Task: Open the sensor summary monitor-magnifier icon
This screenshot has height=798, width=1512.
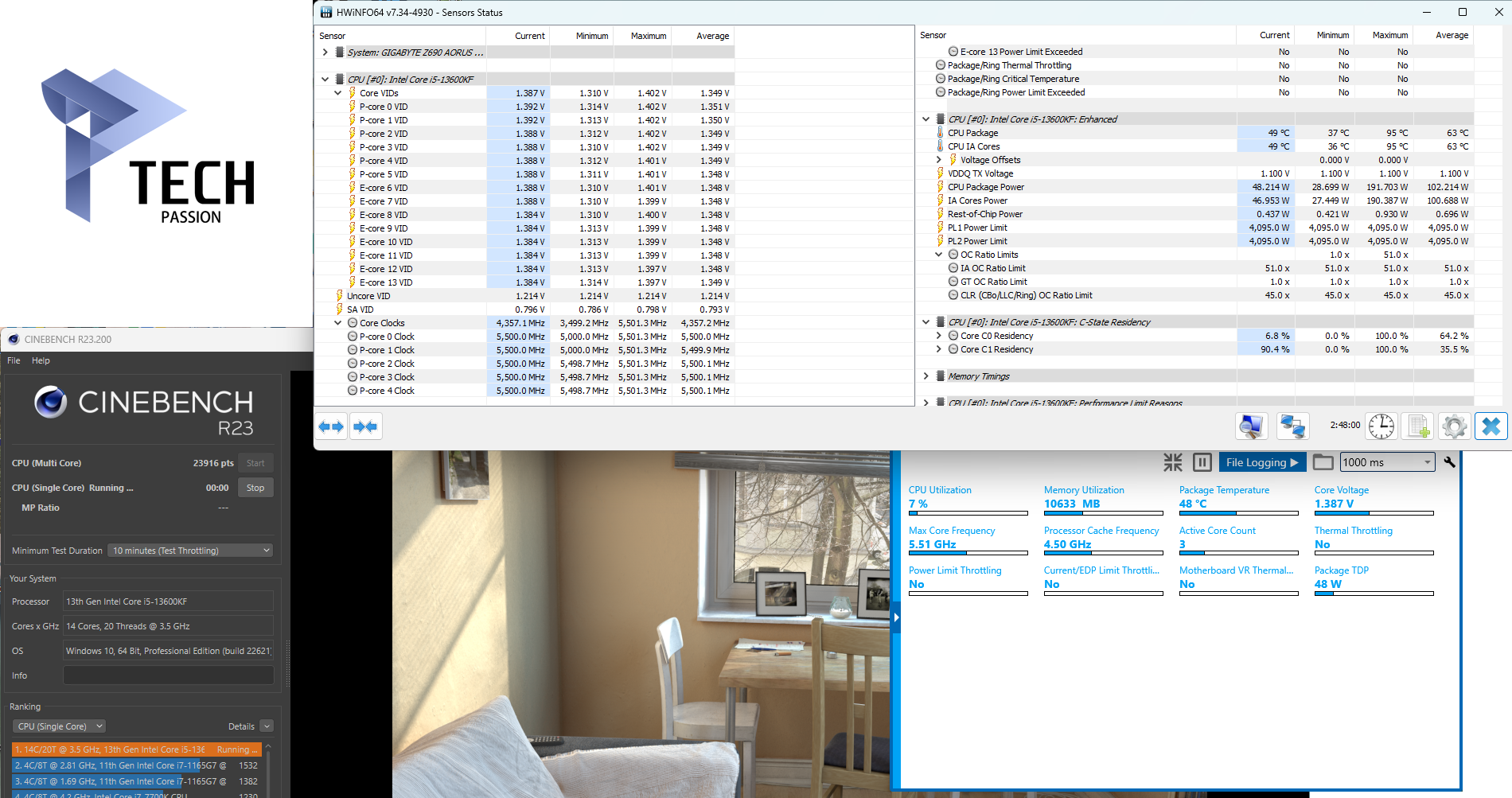Action: [1251, 426]
